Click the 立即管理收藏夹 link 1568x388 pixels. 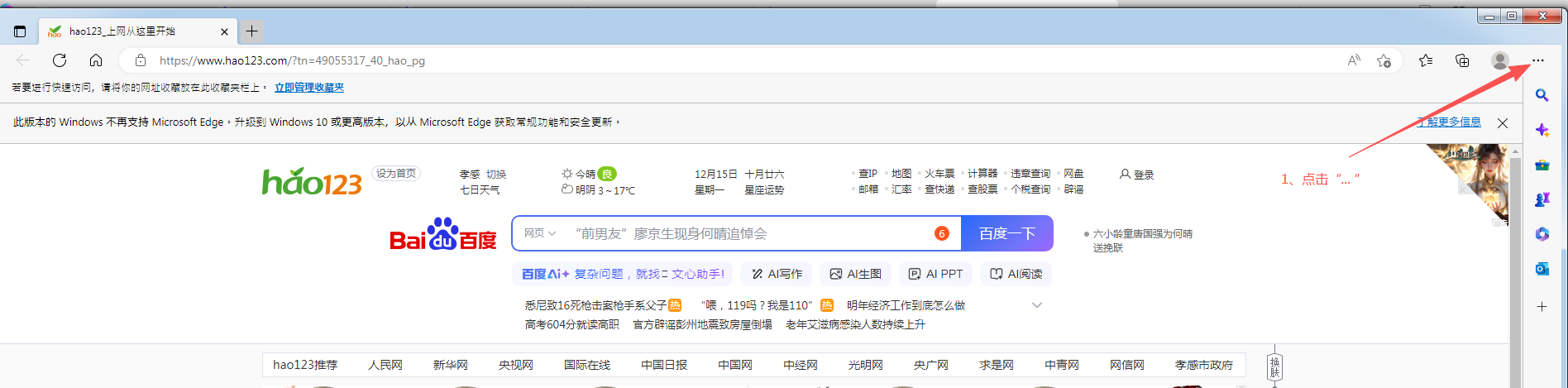coord(309,87)
